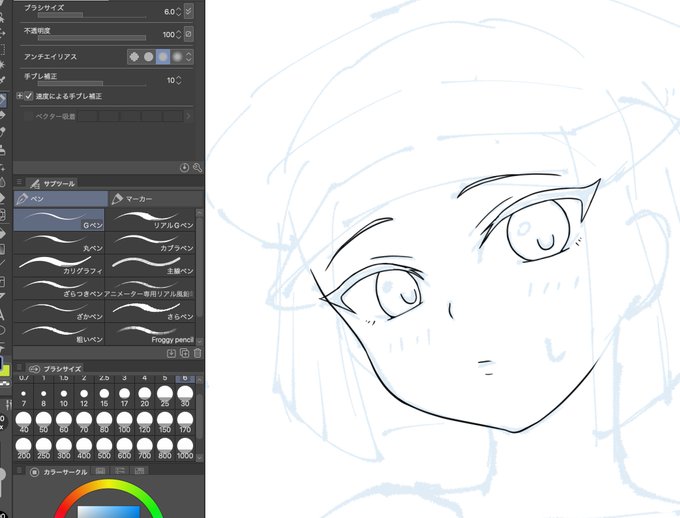
Task: Toggle the ベクター吸着 checkbox
Action: (x=29, y=116)
